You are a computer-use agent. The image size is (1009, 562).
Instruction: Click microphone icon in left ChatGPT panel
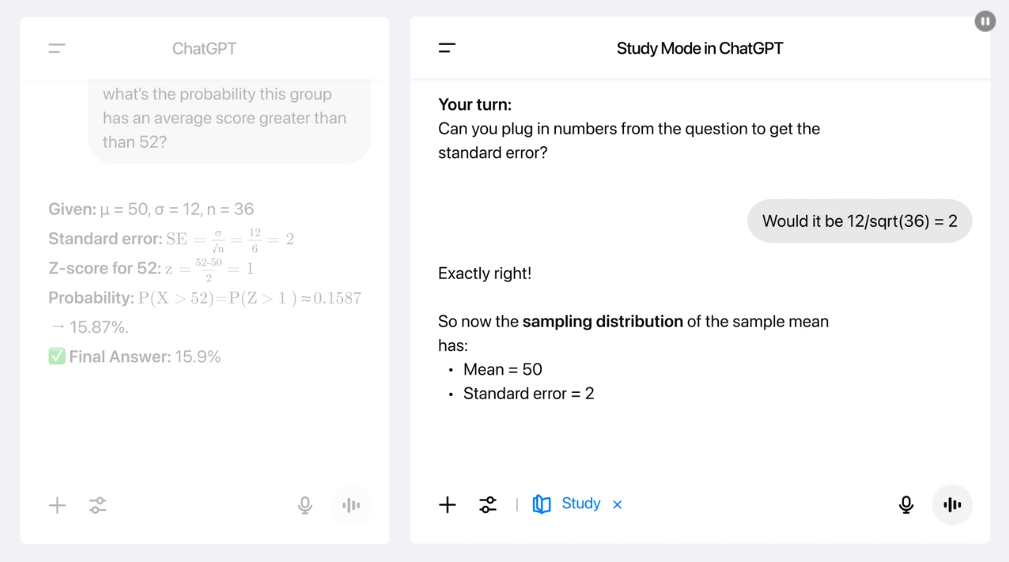click(x=305, y=505)
